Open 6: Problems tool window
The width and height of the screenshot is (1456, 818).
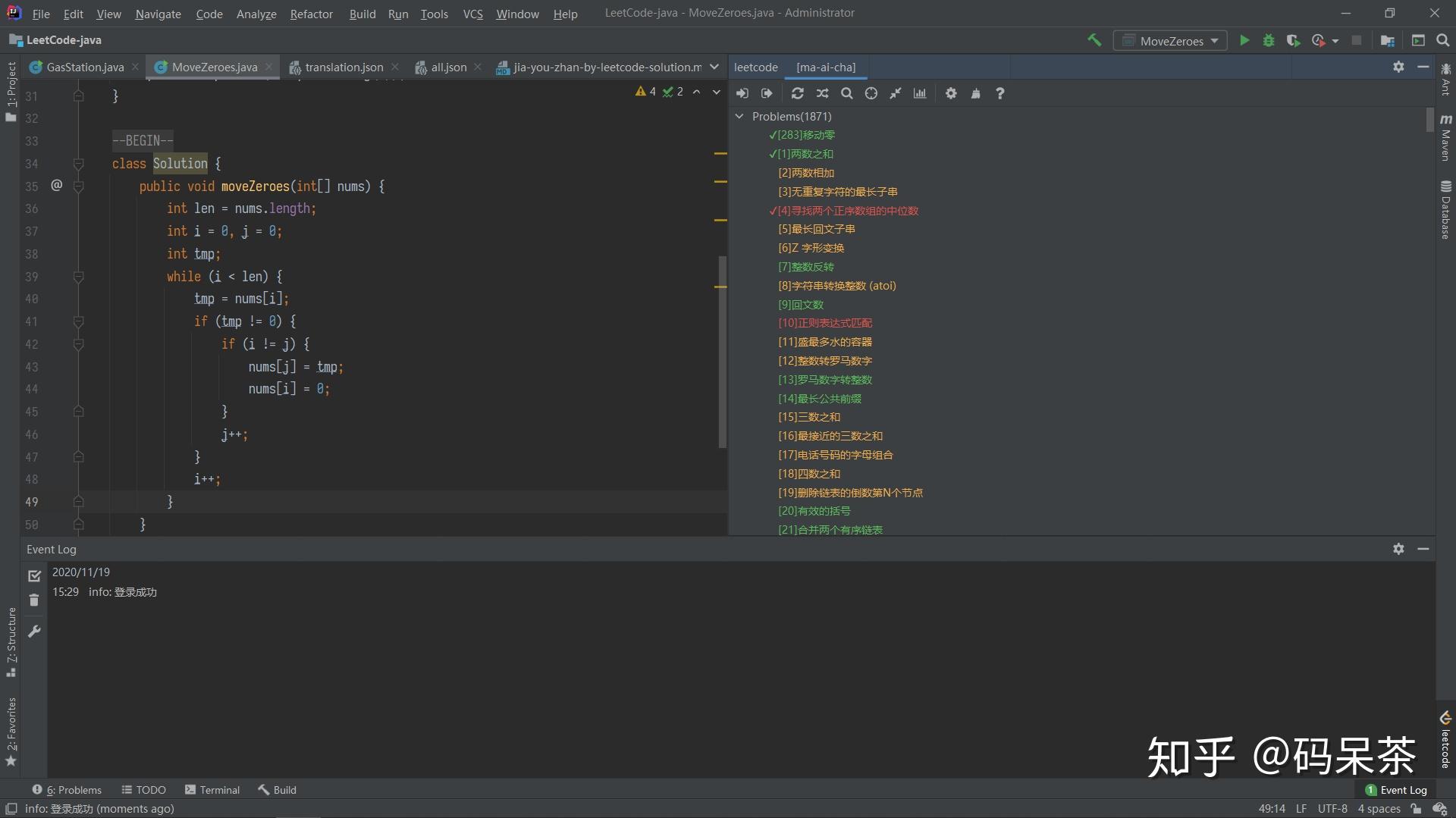tap(67, 789)
